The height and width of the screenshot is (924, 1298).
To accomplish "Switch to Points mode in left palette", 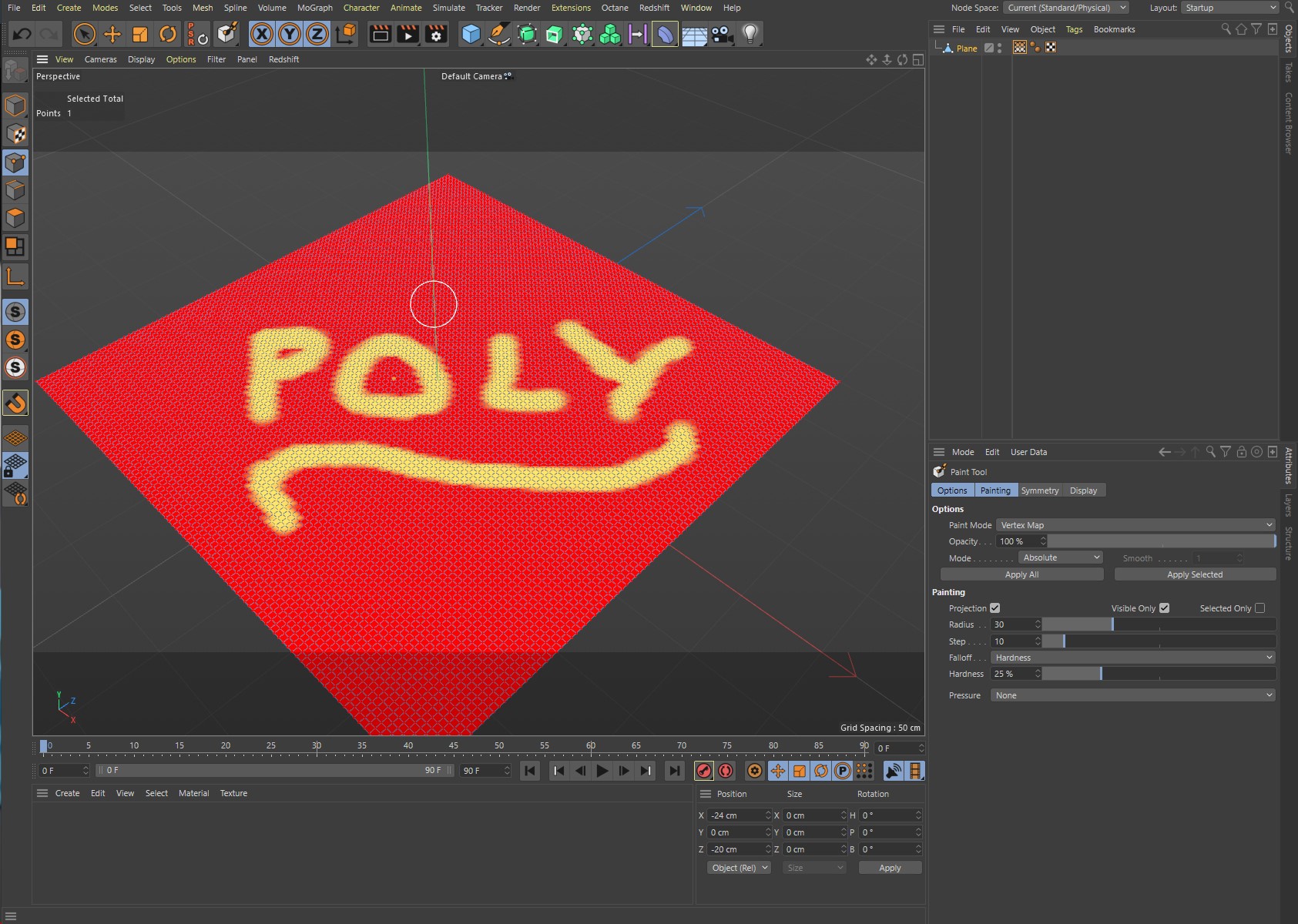I will (15, 163).
